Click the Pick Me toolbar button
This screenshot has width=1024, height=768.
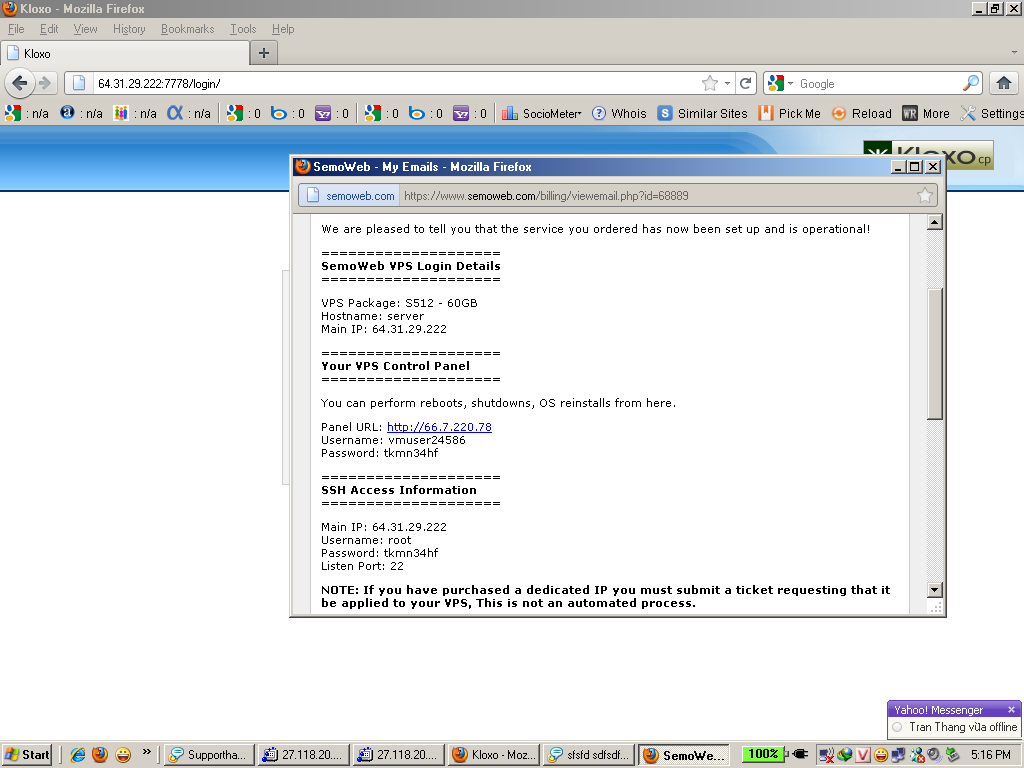coord(790,114)
